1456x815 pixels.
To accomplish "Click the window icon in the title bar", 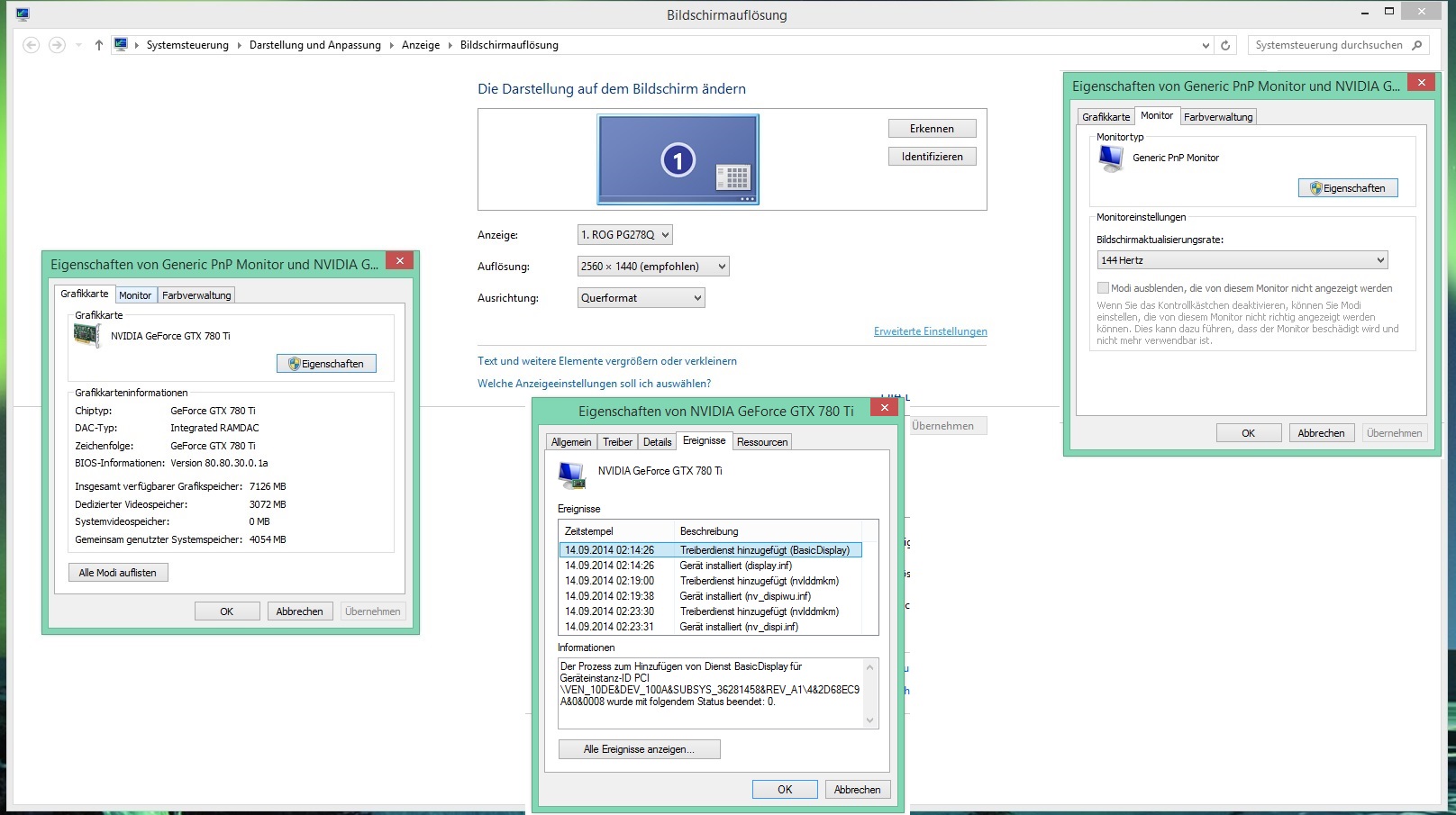I will click(x=23, y=14).
